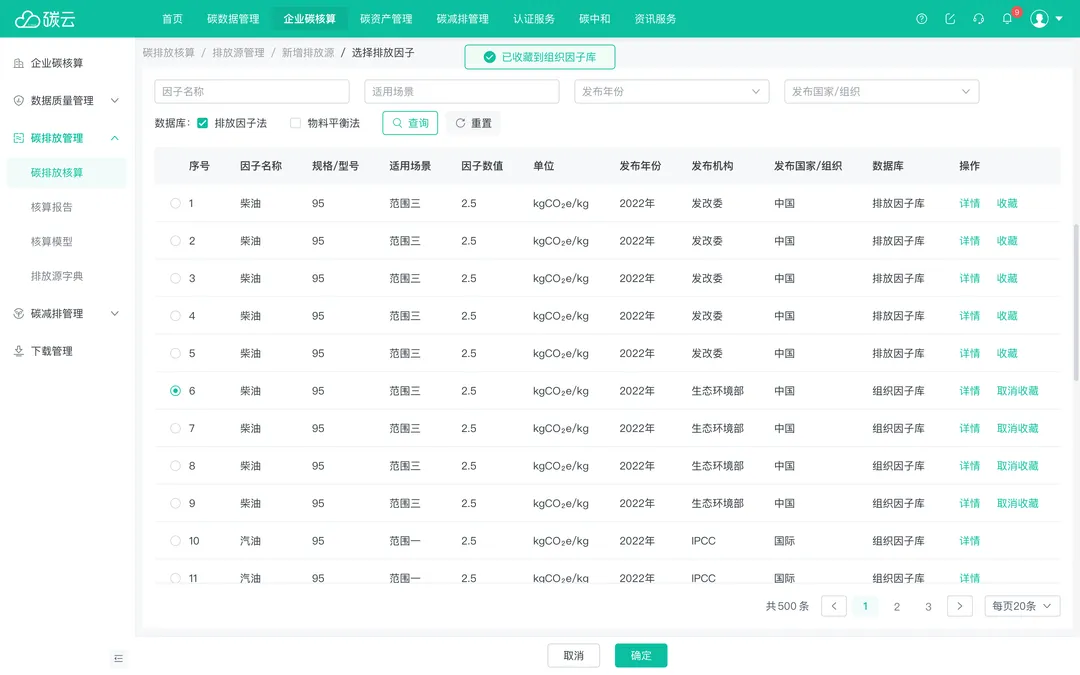This screenshot has width=1080, height=675.
Task: Select radio button for row 10
Action: 175,541
